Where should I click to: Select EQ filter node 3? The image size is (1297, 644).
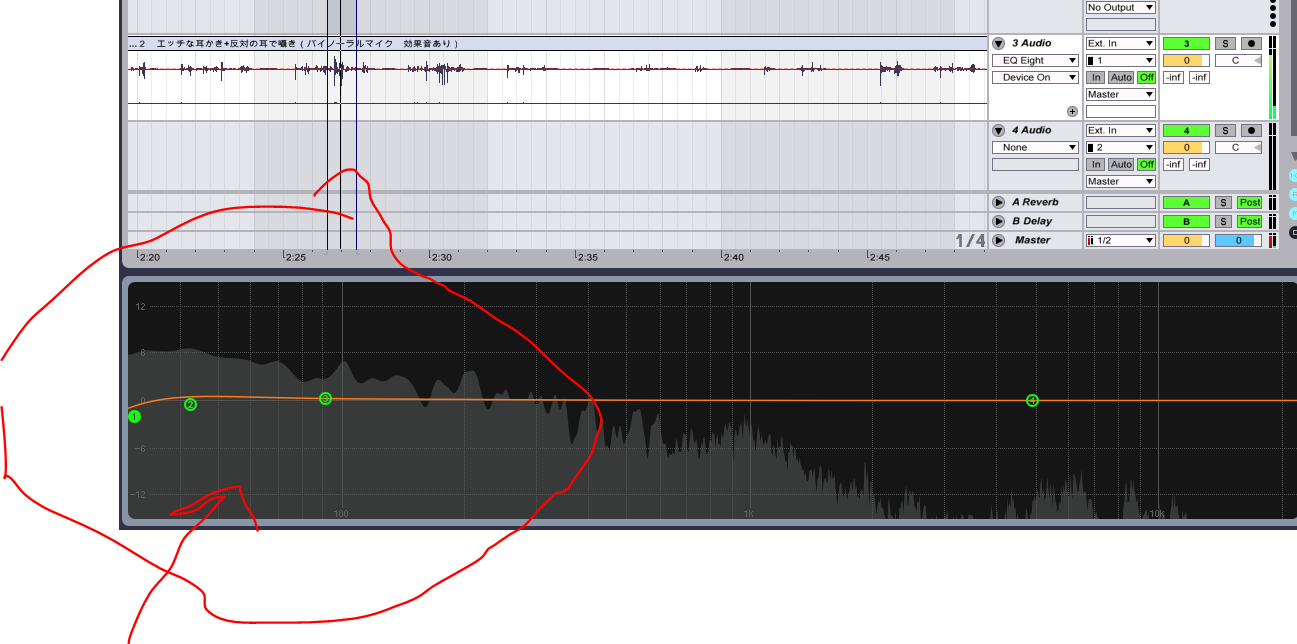(x=325, y=398)
